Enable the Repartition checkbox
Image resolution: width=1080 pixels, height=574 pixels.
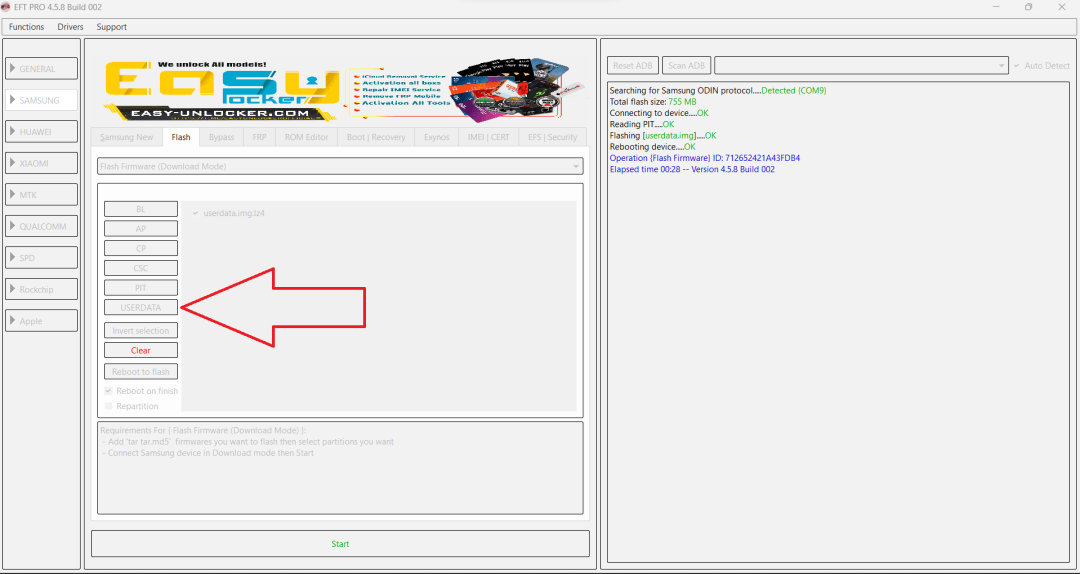click(109, 406)
